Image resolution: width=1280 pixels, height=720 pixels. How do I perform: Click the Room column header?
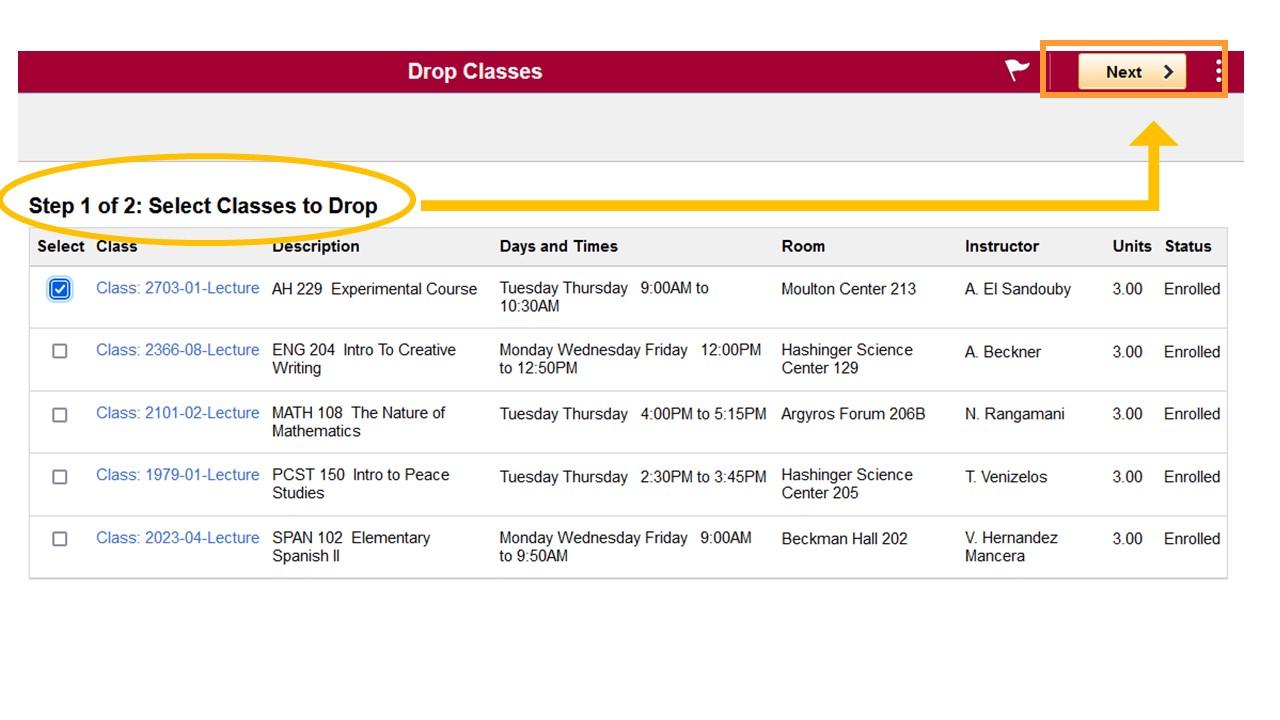tap(803, 246)
